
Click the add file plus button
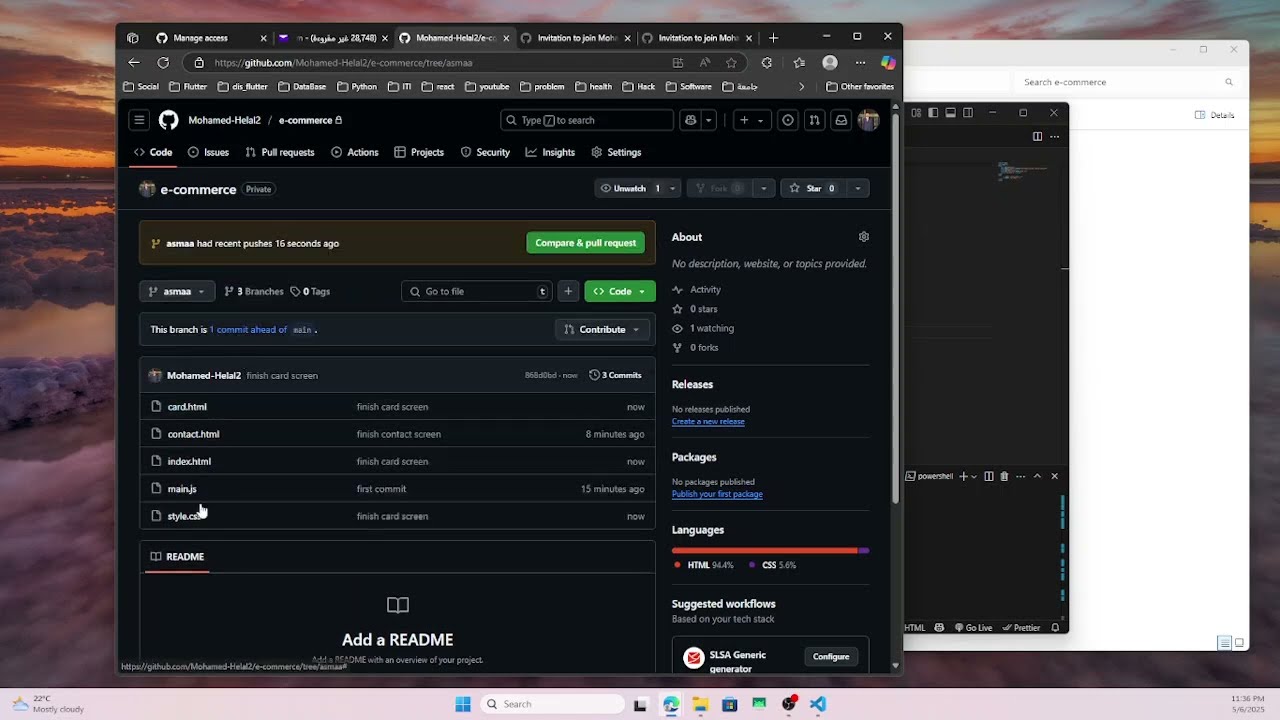coord(568,291)
